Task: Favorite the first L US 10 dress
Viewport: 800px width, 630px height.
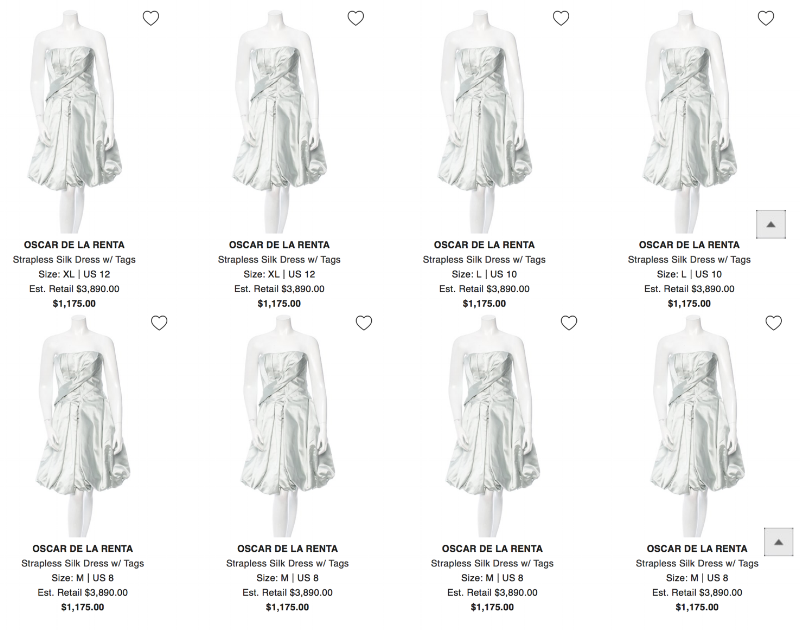Action: pos(561,18)
